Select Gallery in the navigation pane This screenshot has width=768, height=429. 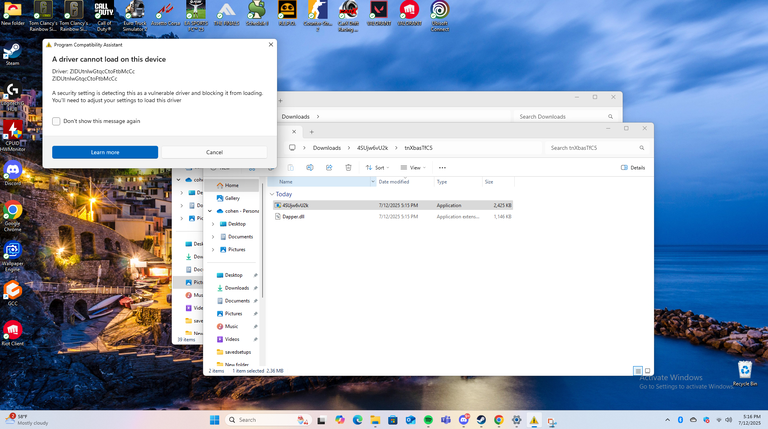(x=231, y=198)
